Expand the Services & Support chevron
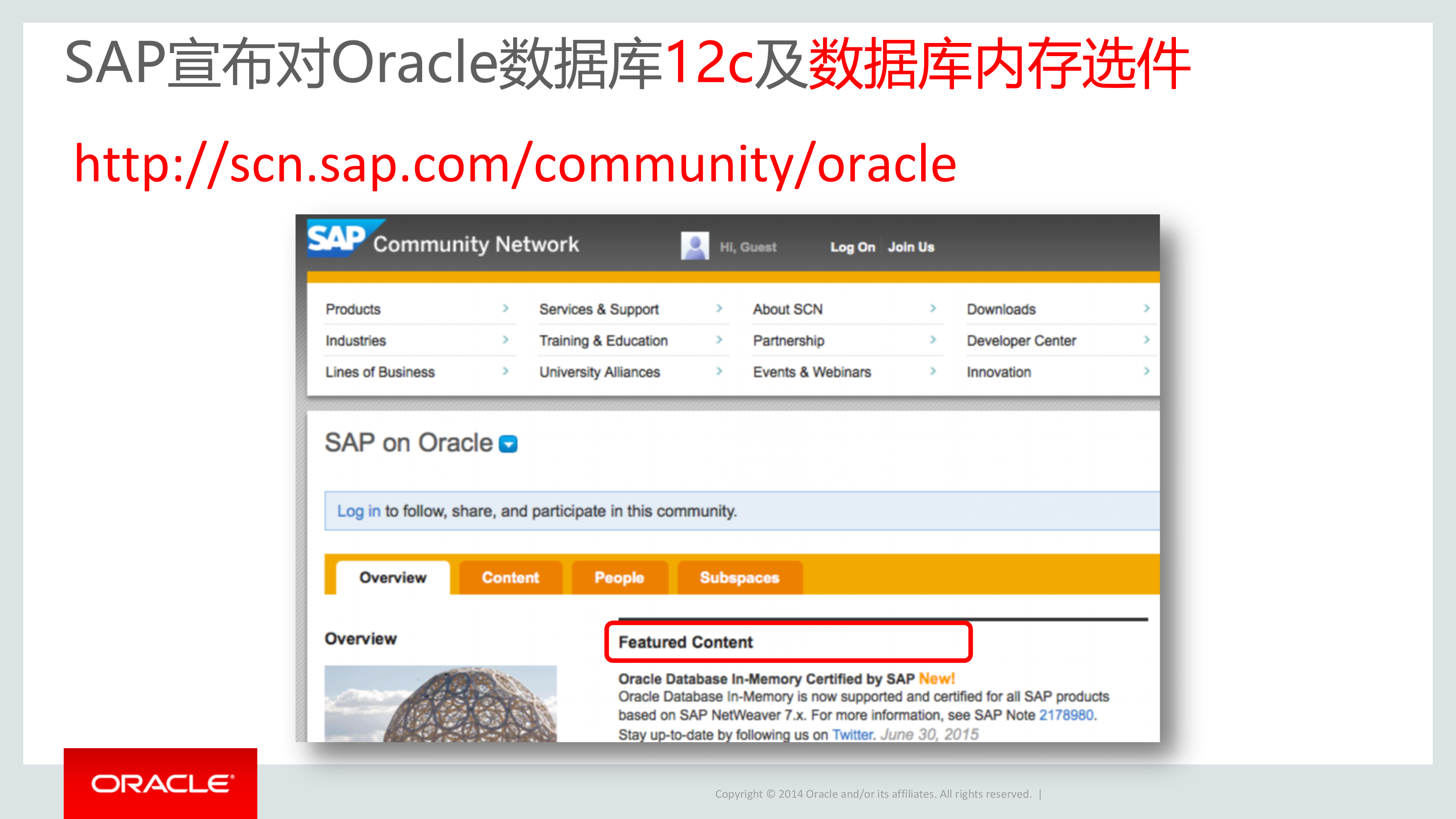1456x819 pixels. [720, 308]
